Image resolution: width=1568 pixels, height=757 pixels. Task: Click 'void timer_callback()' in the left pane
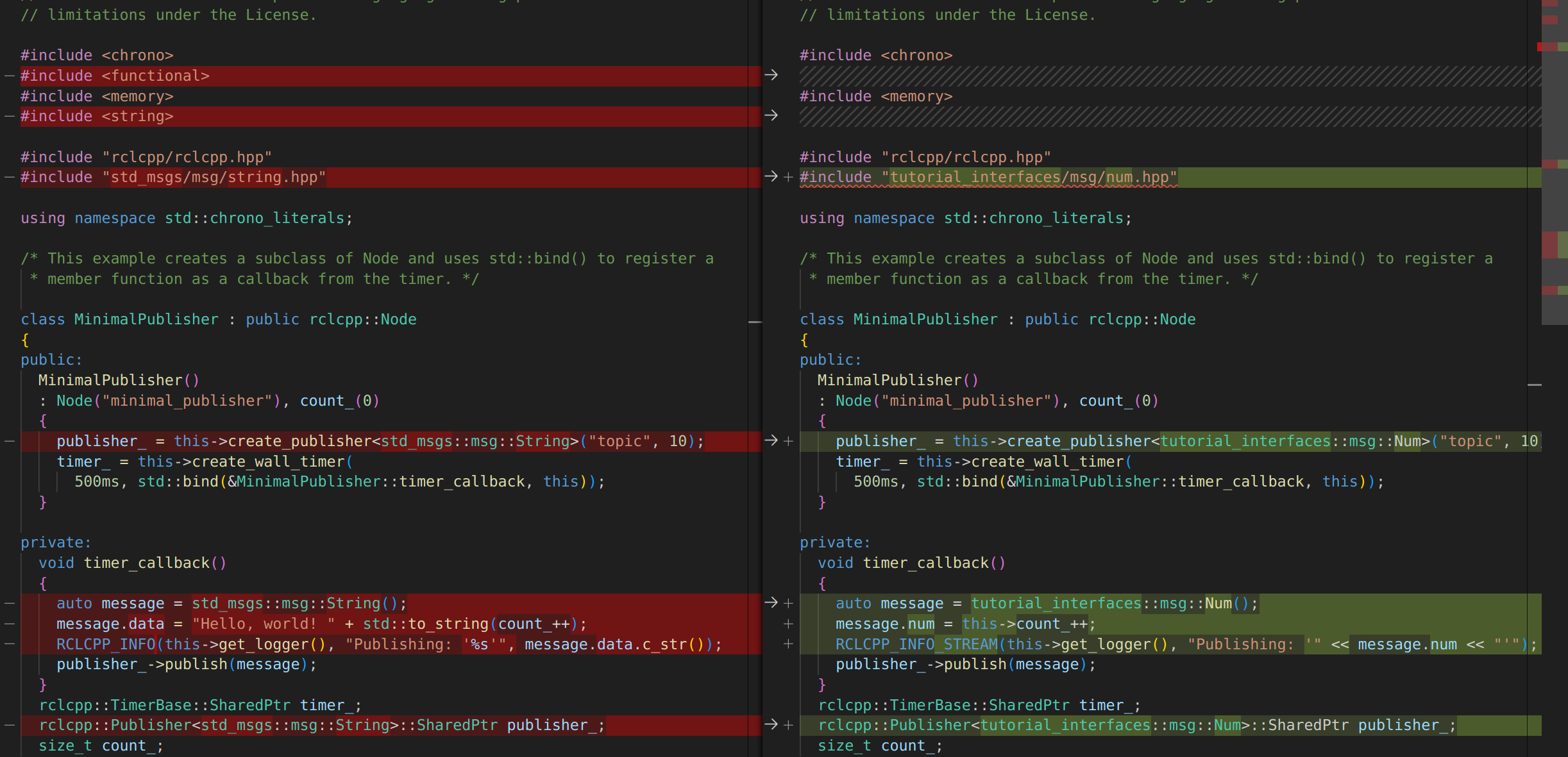(132, 563)
